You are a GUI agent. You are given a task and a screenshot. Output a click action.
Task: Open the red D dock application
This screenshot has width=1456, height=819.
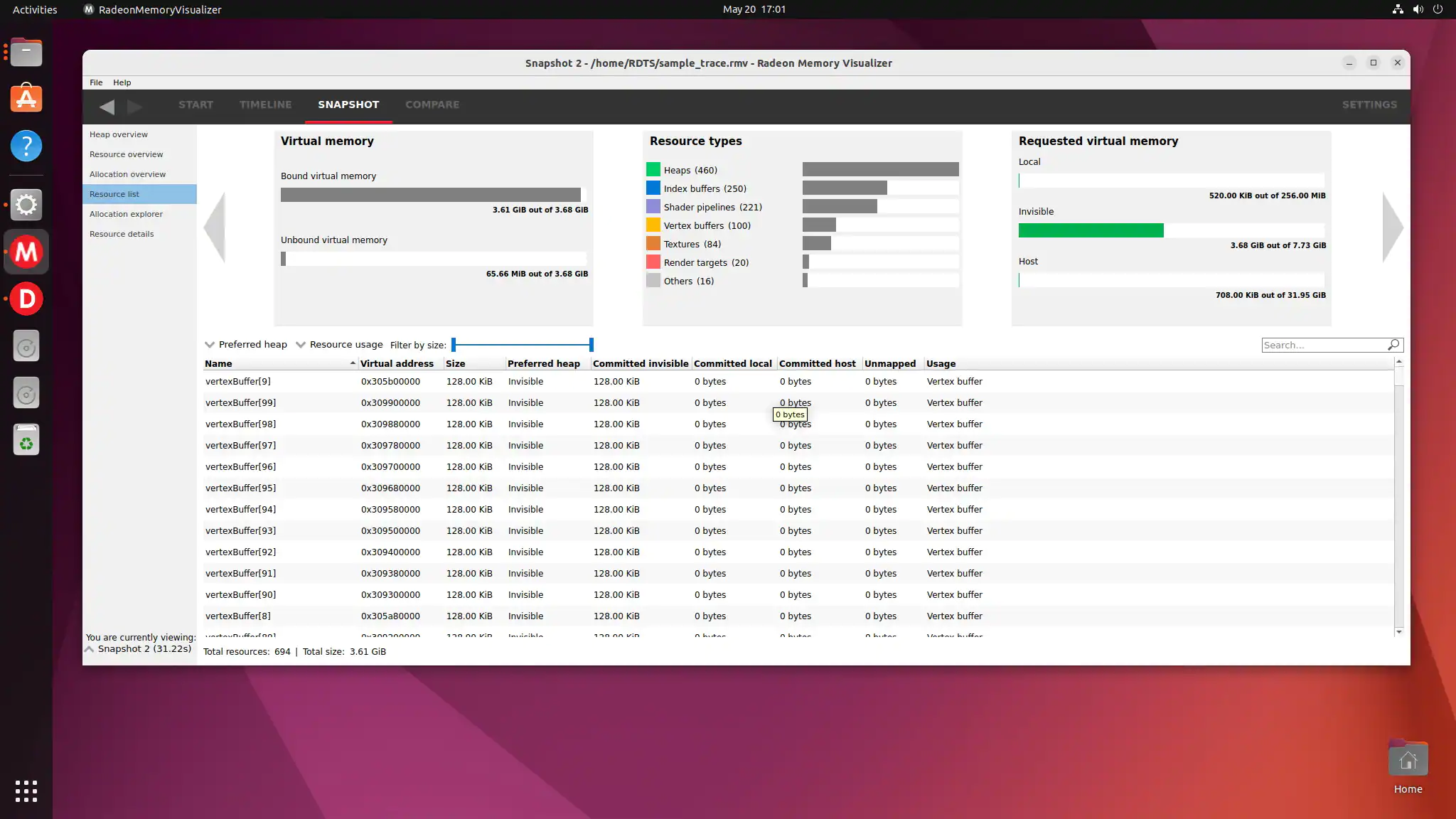point(26,299)
